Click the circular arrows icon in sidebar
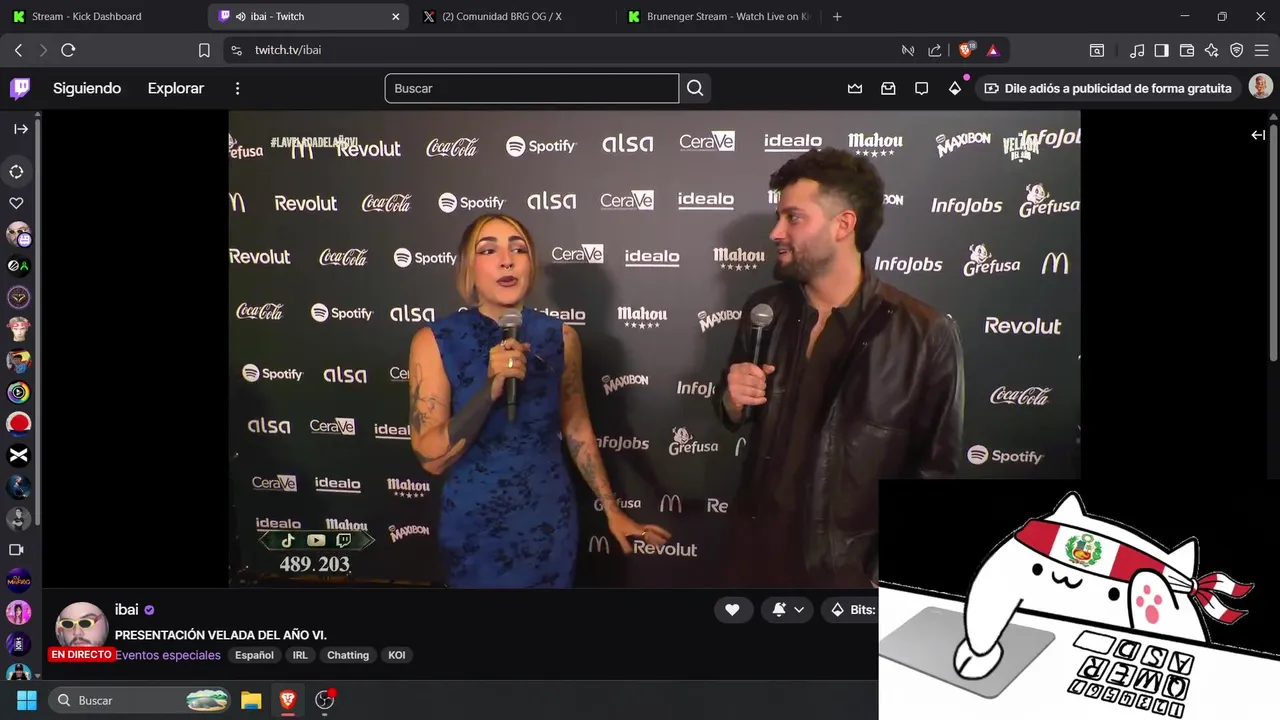The width and height of the screenshot is (1280, 720). [17, 172]
